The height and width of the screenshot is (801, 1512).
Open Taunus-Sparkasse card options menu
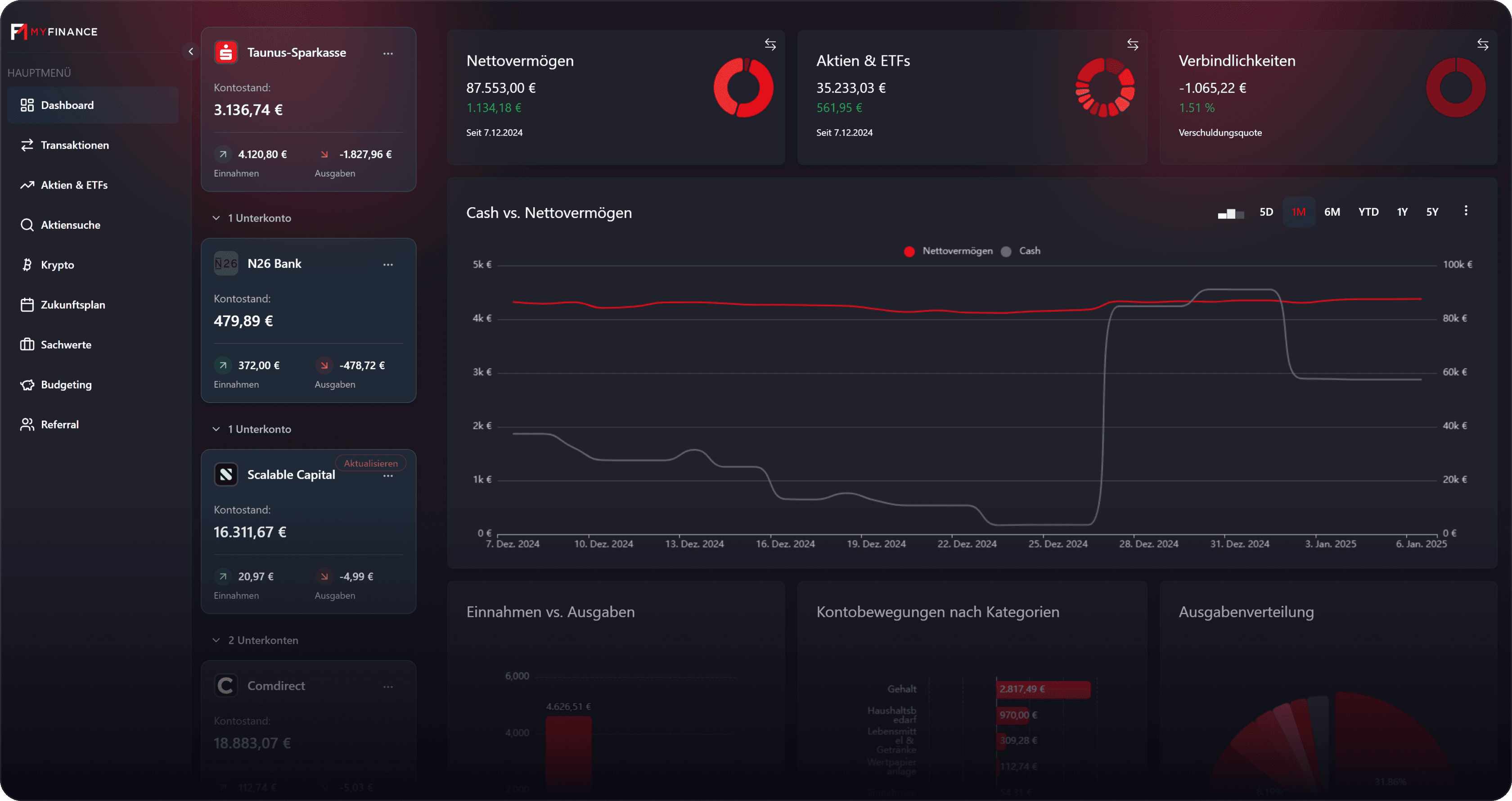pos(388,54)
